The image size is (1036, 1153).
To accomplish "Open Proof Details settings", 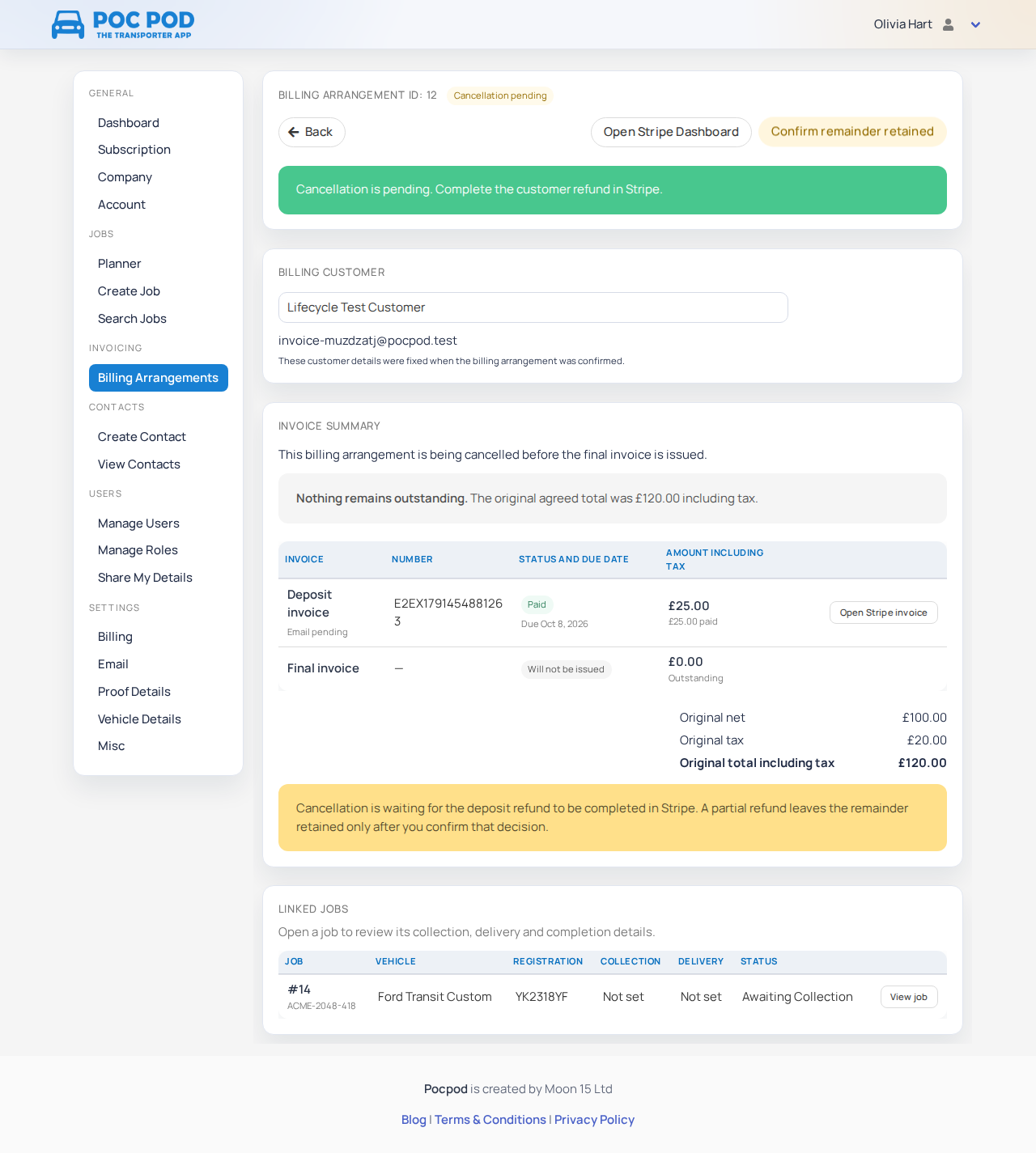I will [x=134, y=692].
